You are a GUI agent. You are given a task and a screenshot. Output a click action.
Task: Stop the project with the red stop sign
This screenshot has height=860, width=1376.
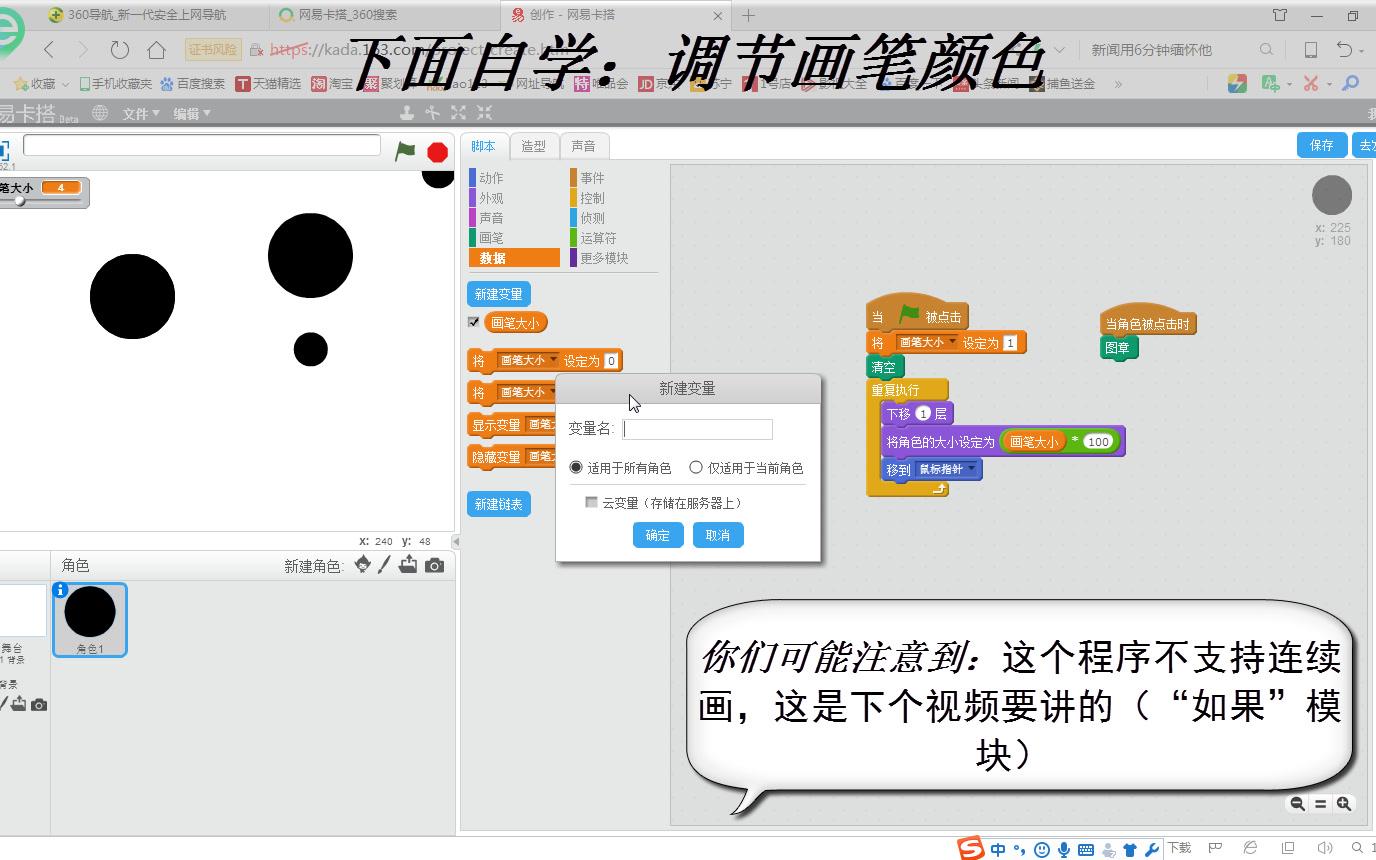(x=437, y=152)
